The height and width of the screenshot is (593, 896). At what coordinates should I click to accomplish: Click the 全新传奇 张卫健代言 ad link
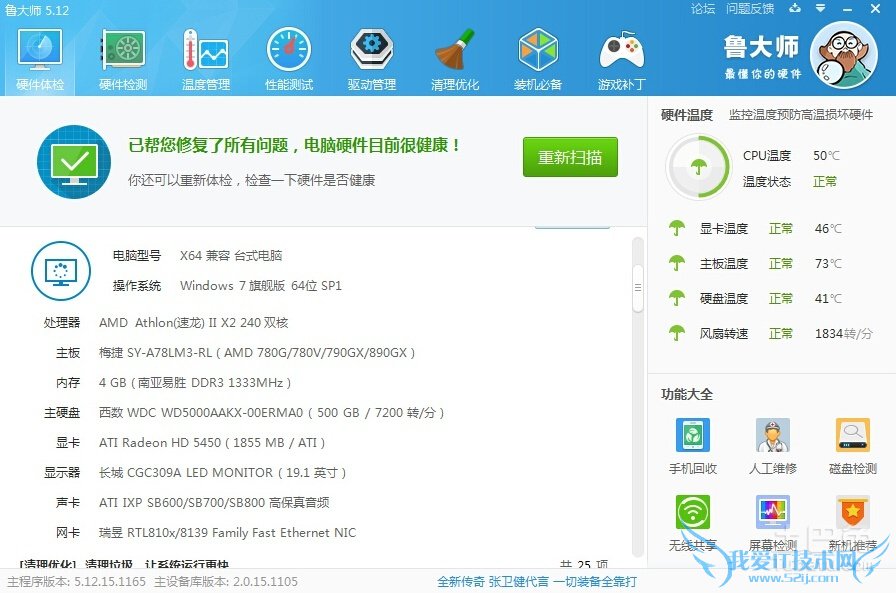pyautogui.click(x=537, y=582)
